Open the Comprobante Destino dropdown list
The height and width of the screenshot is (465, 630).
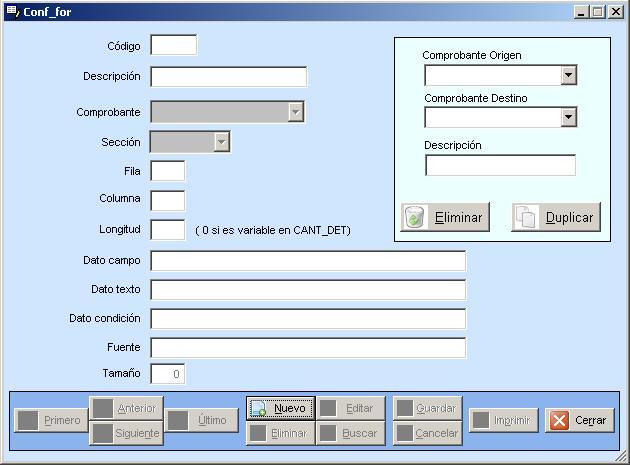568,117
